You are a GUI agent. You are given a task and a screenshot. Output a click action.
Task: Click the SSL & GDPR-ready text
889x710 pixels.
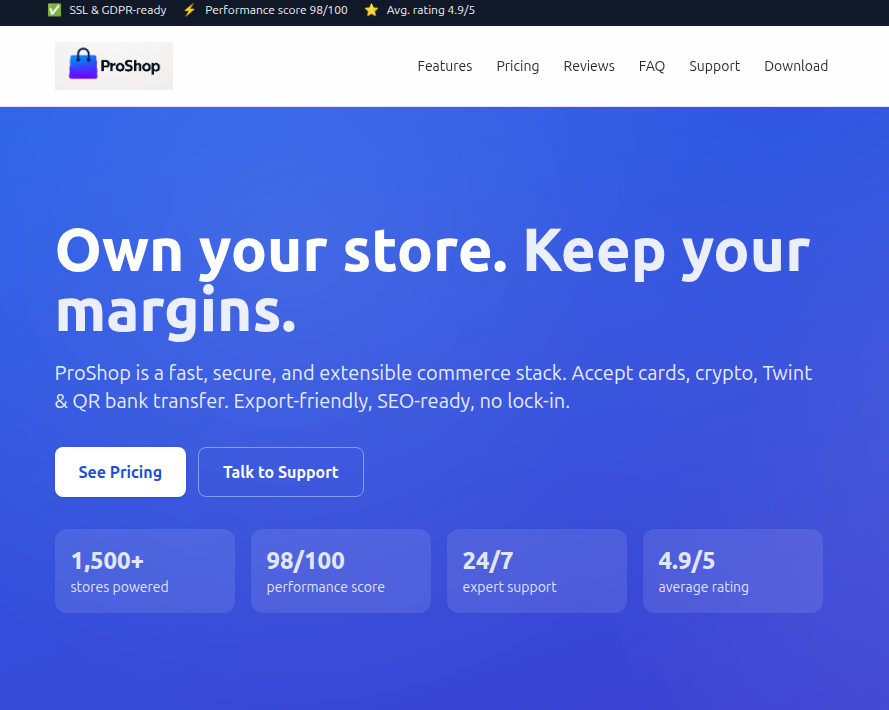(x=118, y=10)
